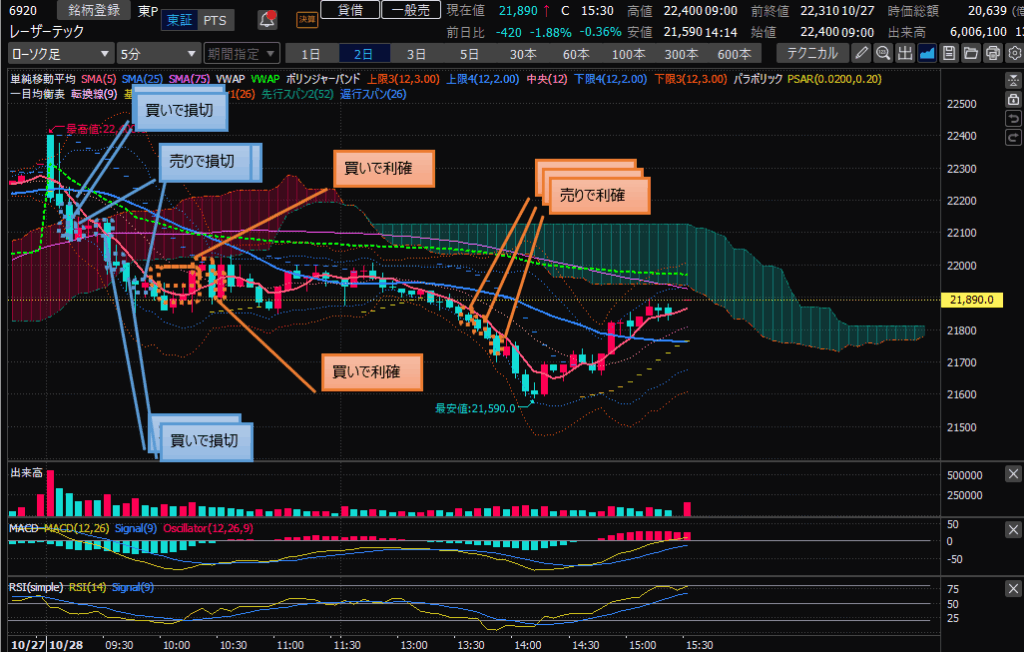Screen dimensions: 1024x652
Task: Open the alert bell notification icon
Action: (x=267, y=19)
